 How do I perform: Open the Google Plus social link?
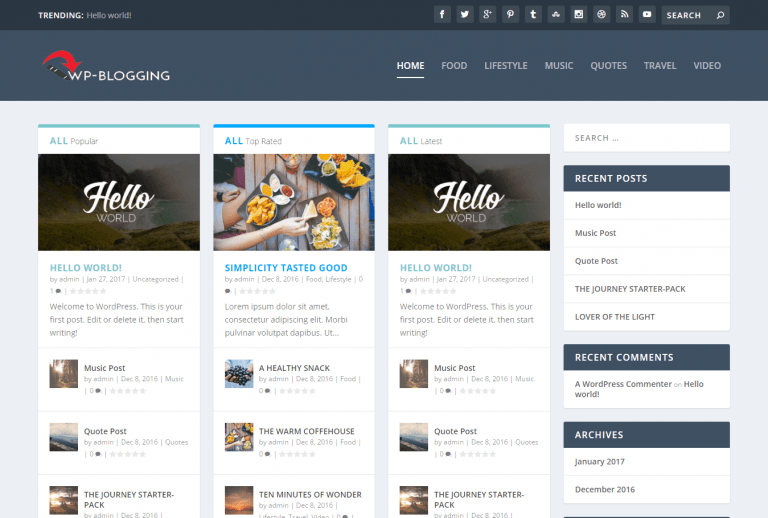click(487, 15)
